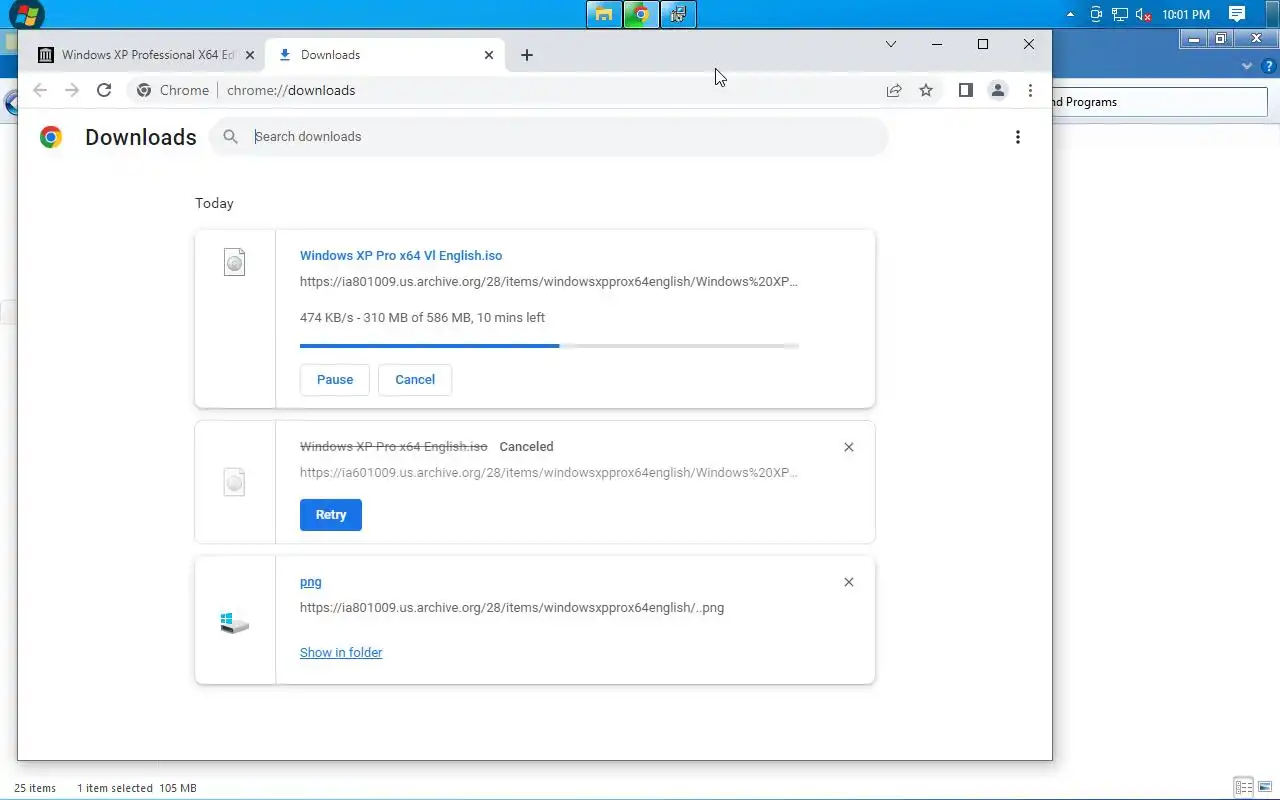Go forward to the next page
The width and height of the screenshot is (1280, 800).
click(x=72, y=90)
